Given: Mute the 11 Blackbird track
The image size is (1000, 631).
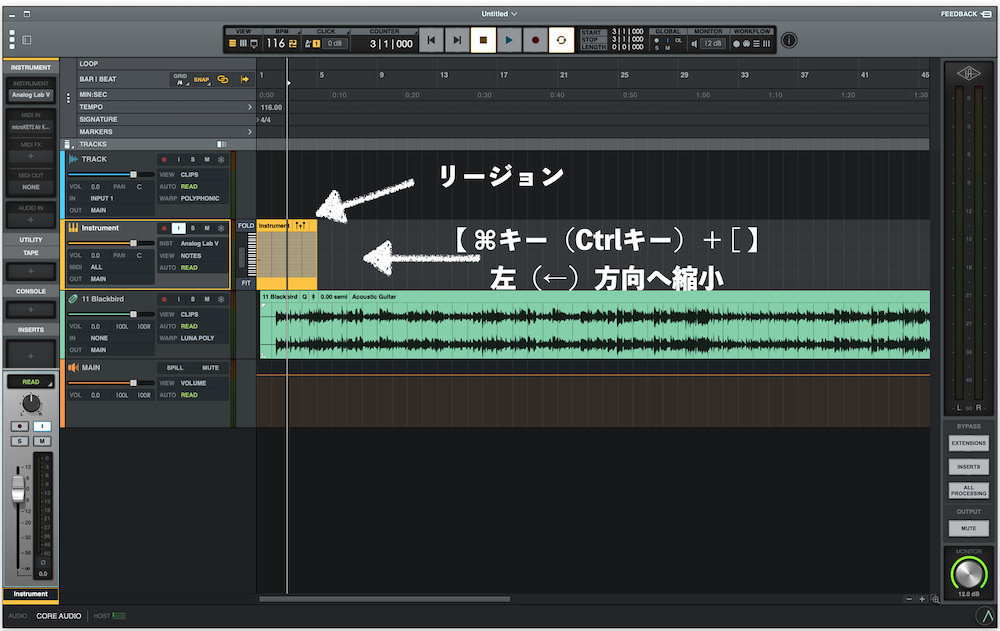Looking at the screenshot, I should click(207, 299).
